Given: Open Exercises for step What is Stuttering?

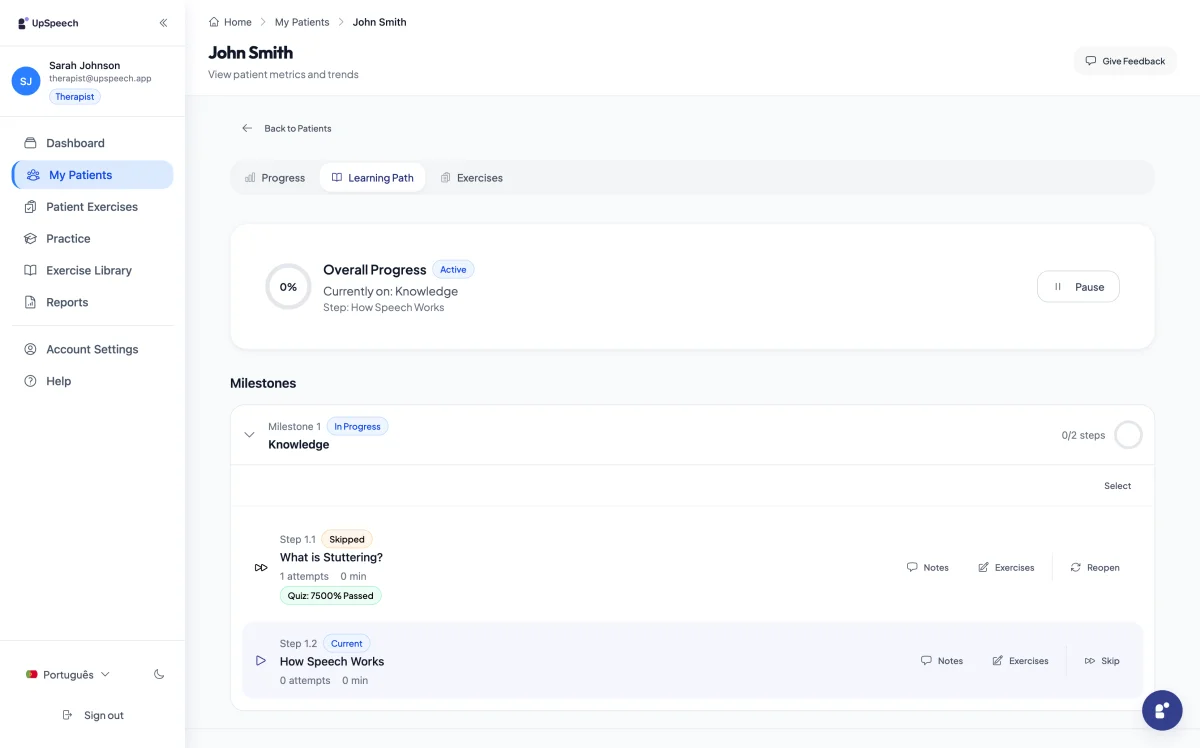Looking at the screenshot, I should 1005,567.
